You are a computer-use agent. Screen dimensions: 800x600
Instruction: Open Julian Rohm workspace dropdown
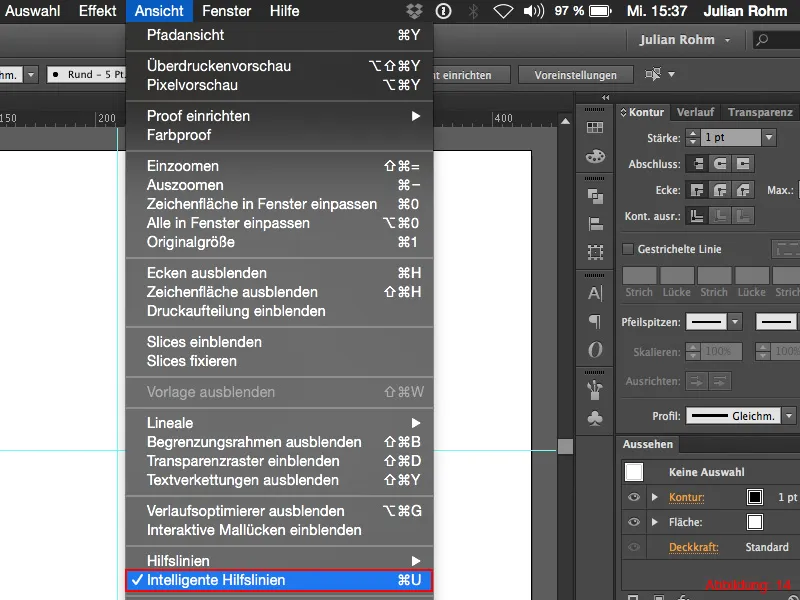pyautogui.click(x=684, y=40)
